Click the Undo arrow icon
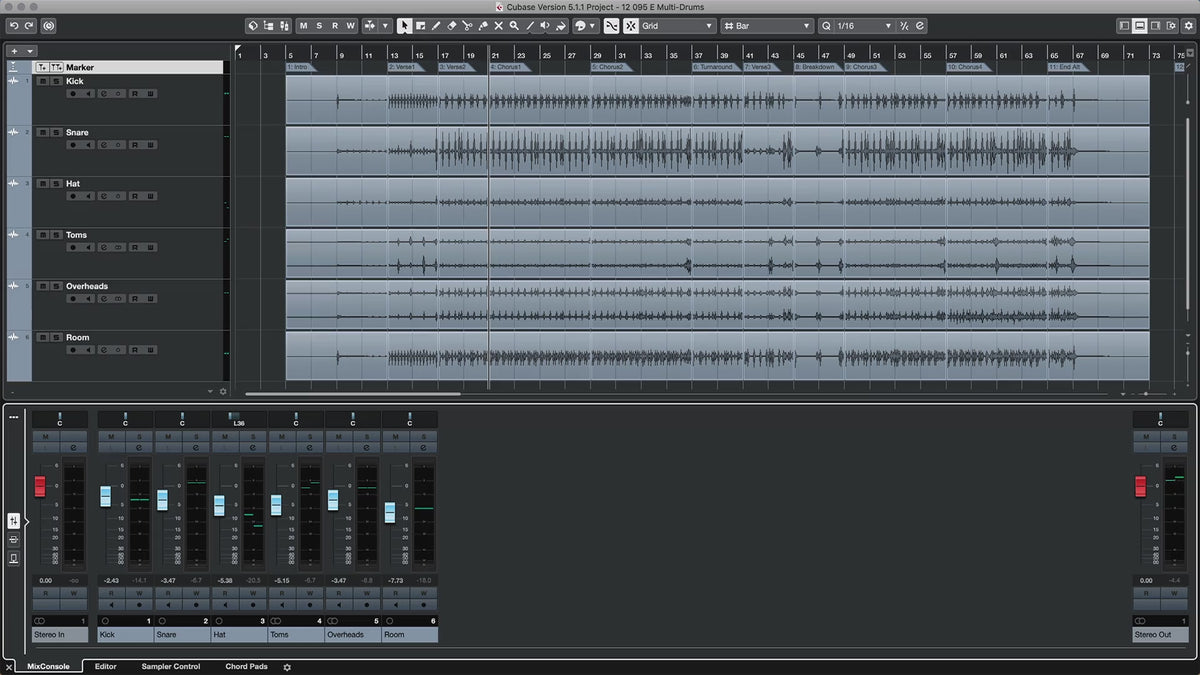 coord(14,26)
